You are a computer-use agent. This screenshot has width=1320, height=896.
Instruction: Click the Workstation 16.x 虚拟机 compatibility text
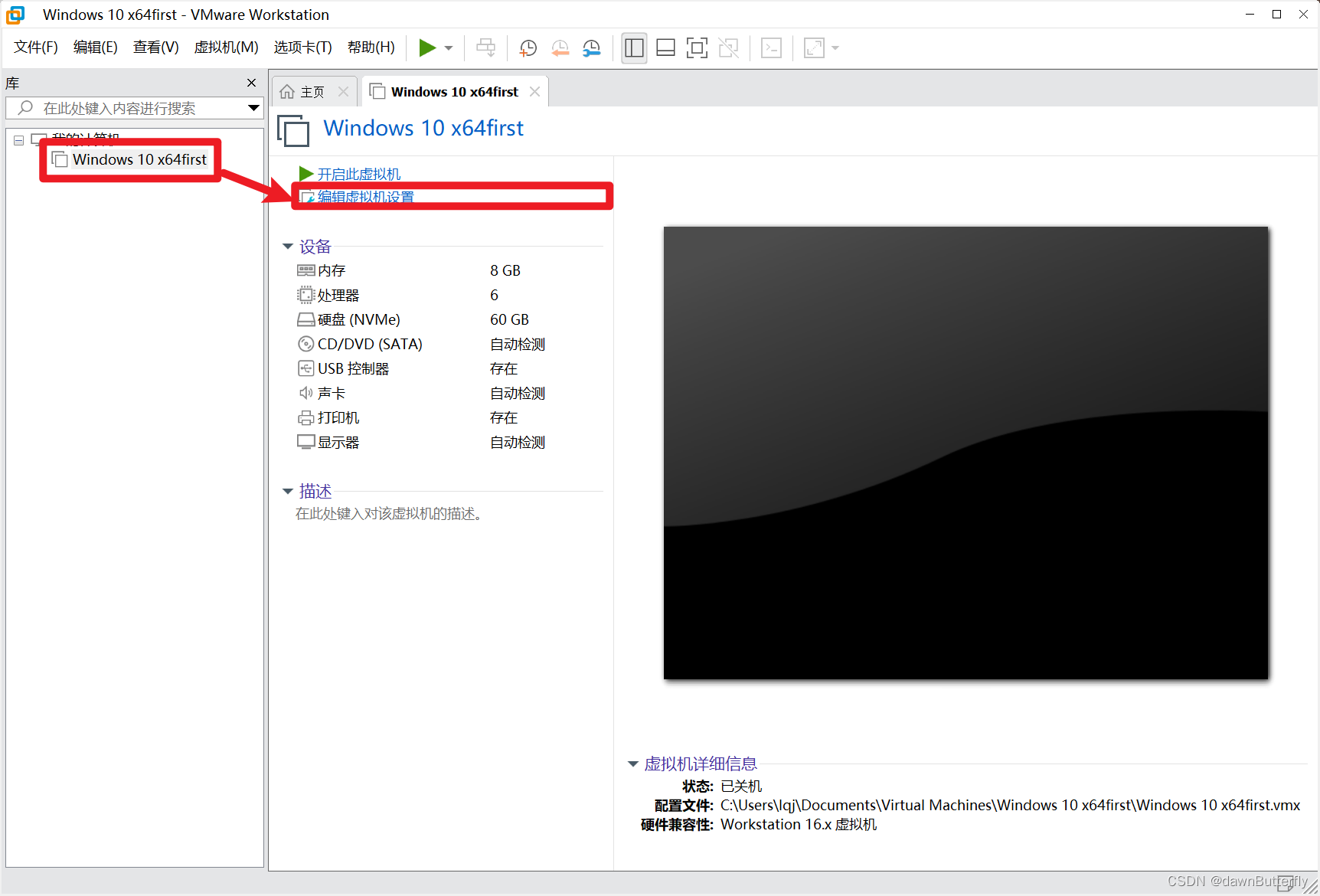point(799,824)
